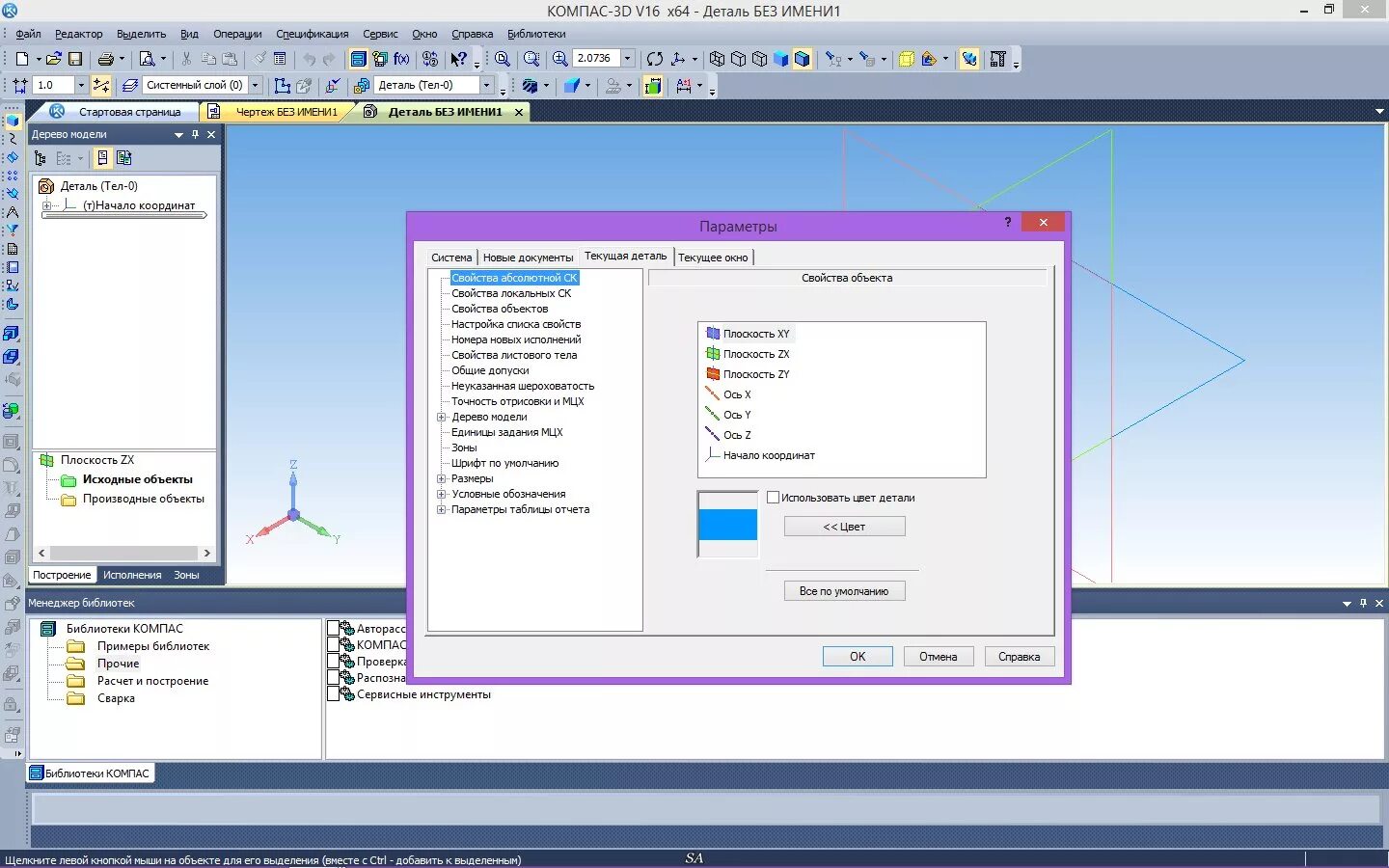Expand the Дерево модели settings node
Screen dimensions: 1389x868
click(x=442, y=417)
